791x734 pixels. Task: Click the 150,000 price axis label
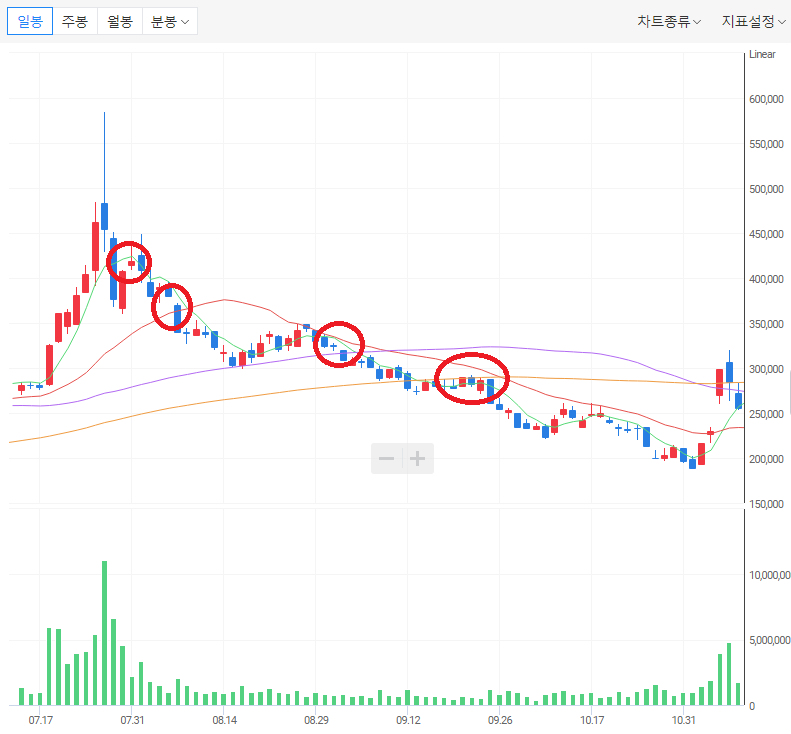click(x=766, y=504)
